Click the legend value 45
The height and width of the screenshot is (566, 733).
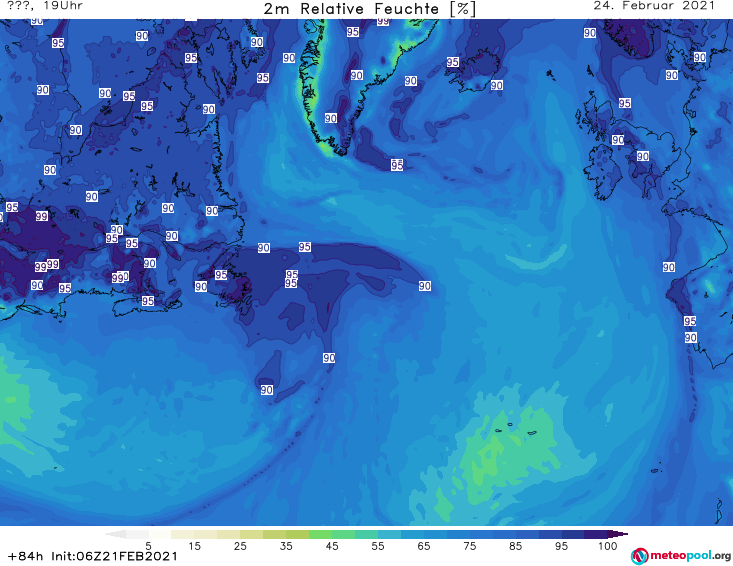332,546
